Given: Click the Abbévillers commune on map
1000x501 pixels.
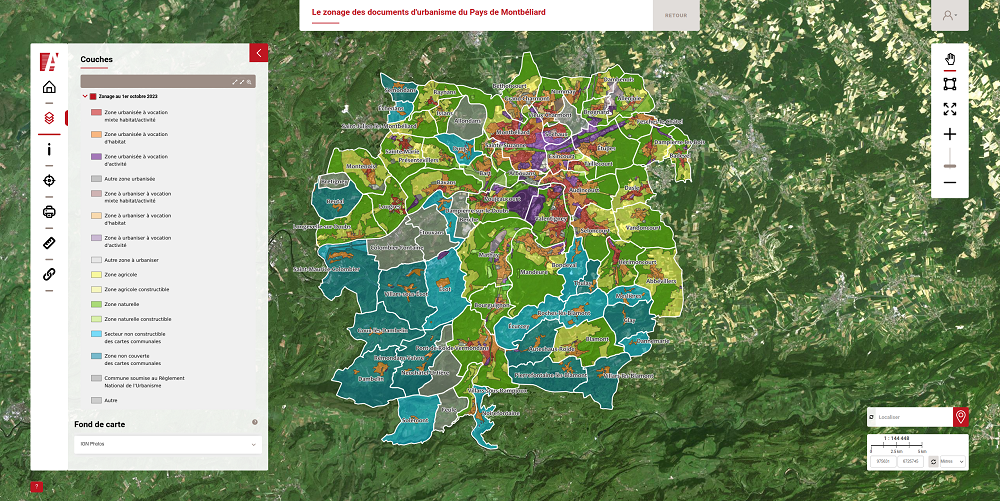Looking at the screenshot, I should 661,281.
